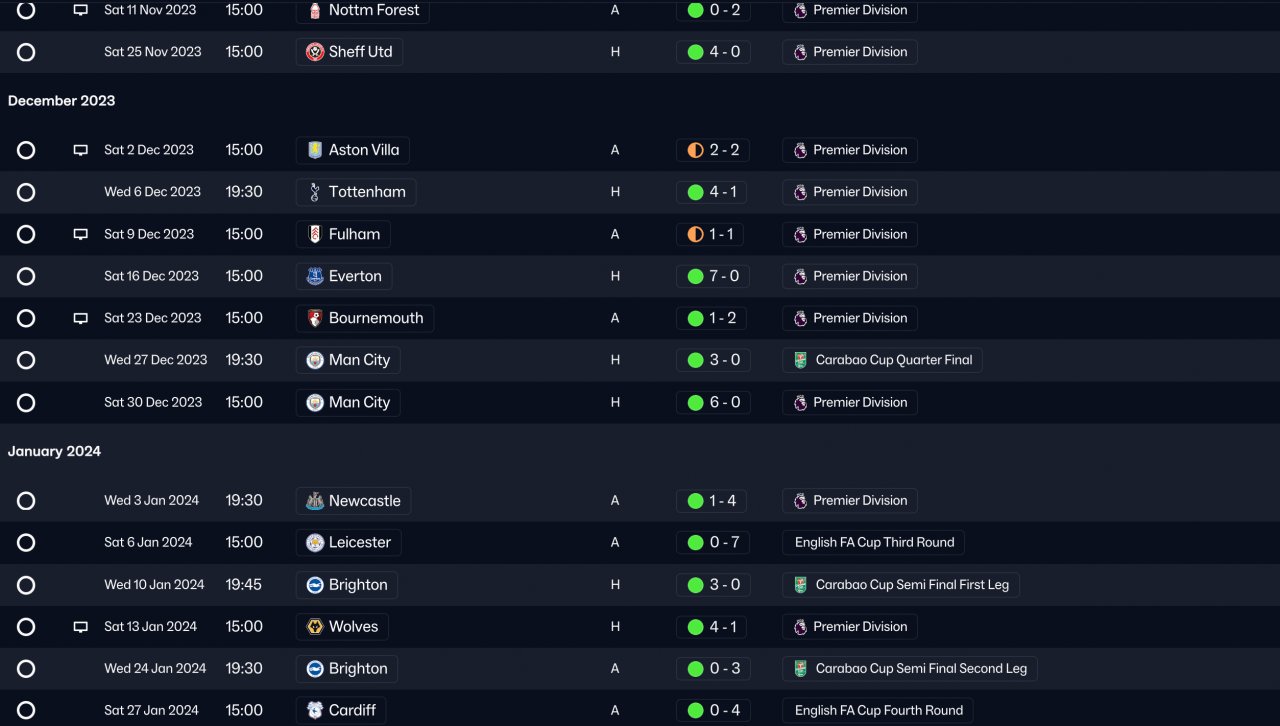Click the Bournemouth club badge icon
This screenshot has width=1280, height=726.
click(315, 318)
